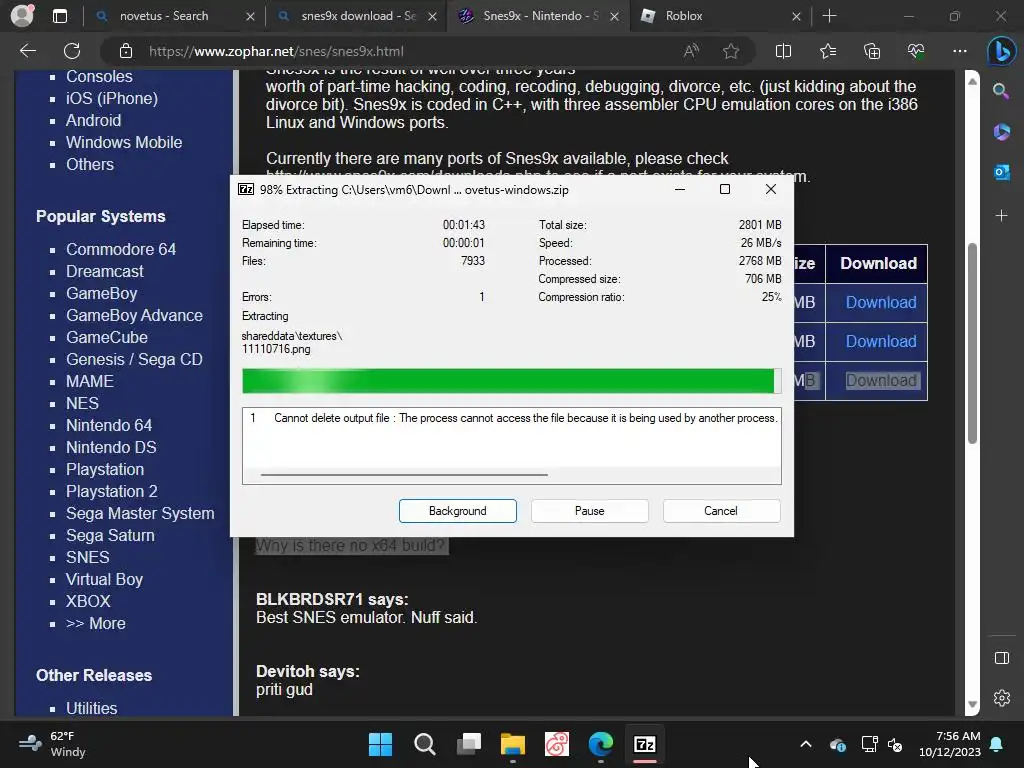This screenshot has height=768, width=1024.
Task: Open the Dreamcast sidebar link
Action: (104, 272)
